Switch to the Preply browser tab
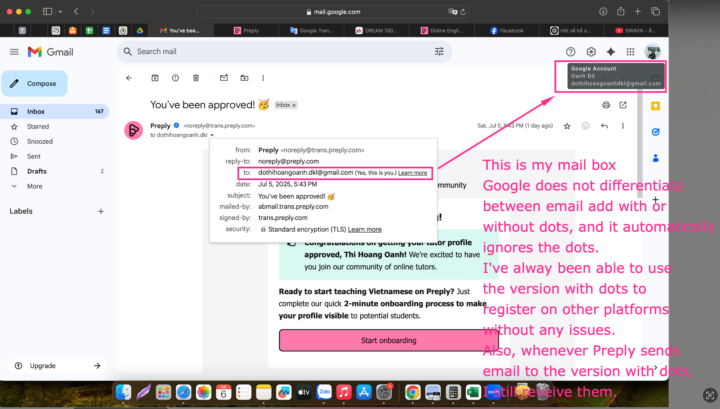The image size is (720, 409). pos(247,30)
